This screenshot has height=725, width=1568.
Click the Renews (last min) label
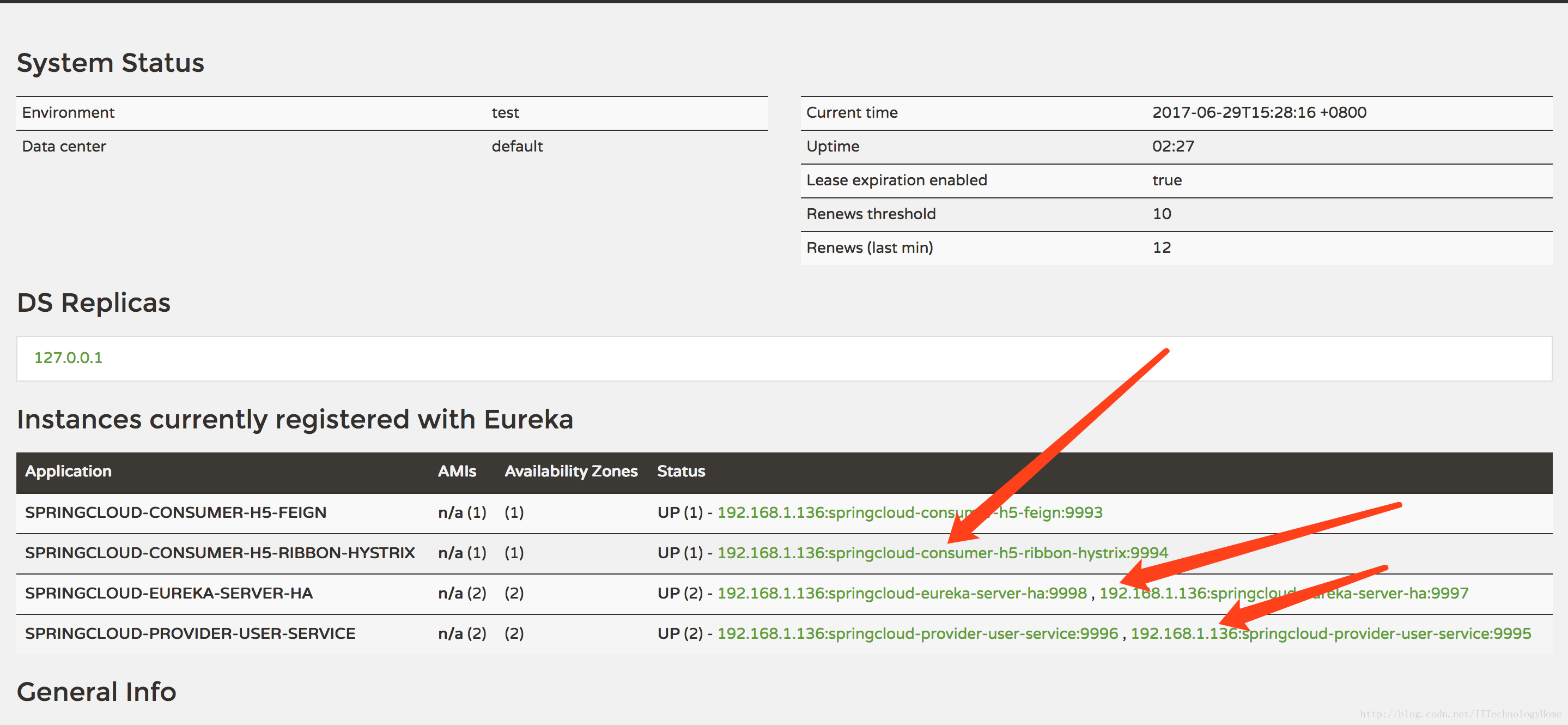(870, 248)
